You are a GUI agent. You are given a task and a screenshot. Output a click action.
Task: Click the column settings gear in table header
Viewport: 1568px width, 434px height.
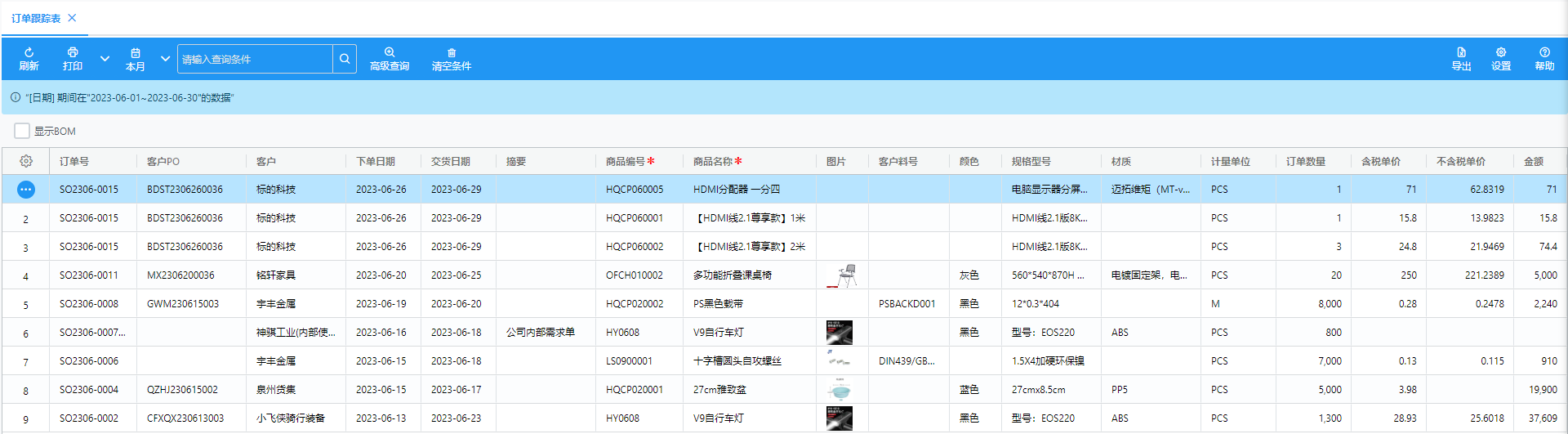coord(26,162)
